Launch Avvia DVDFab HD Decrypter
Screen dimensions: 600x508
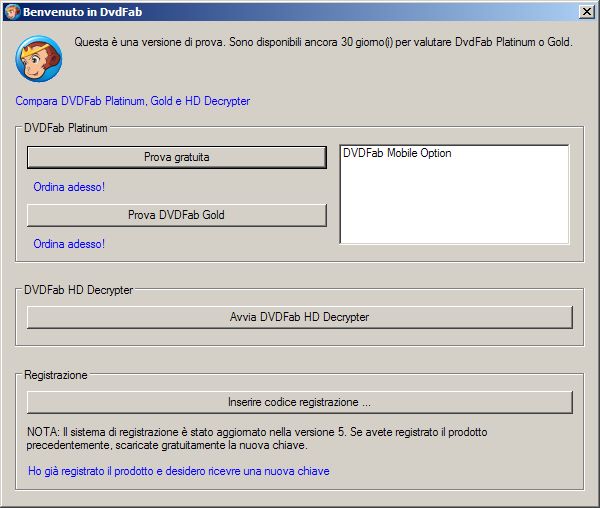(299, 317)
